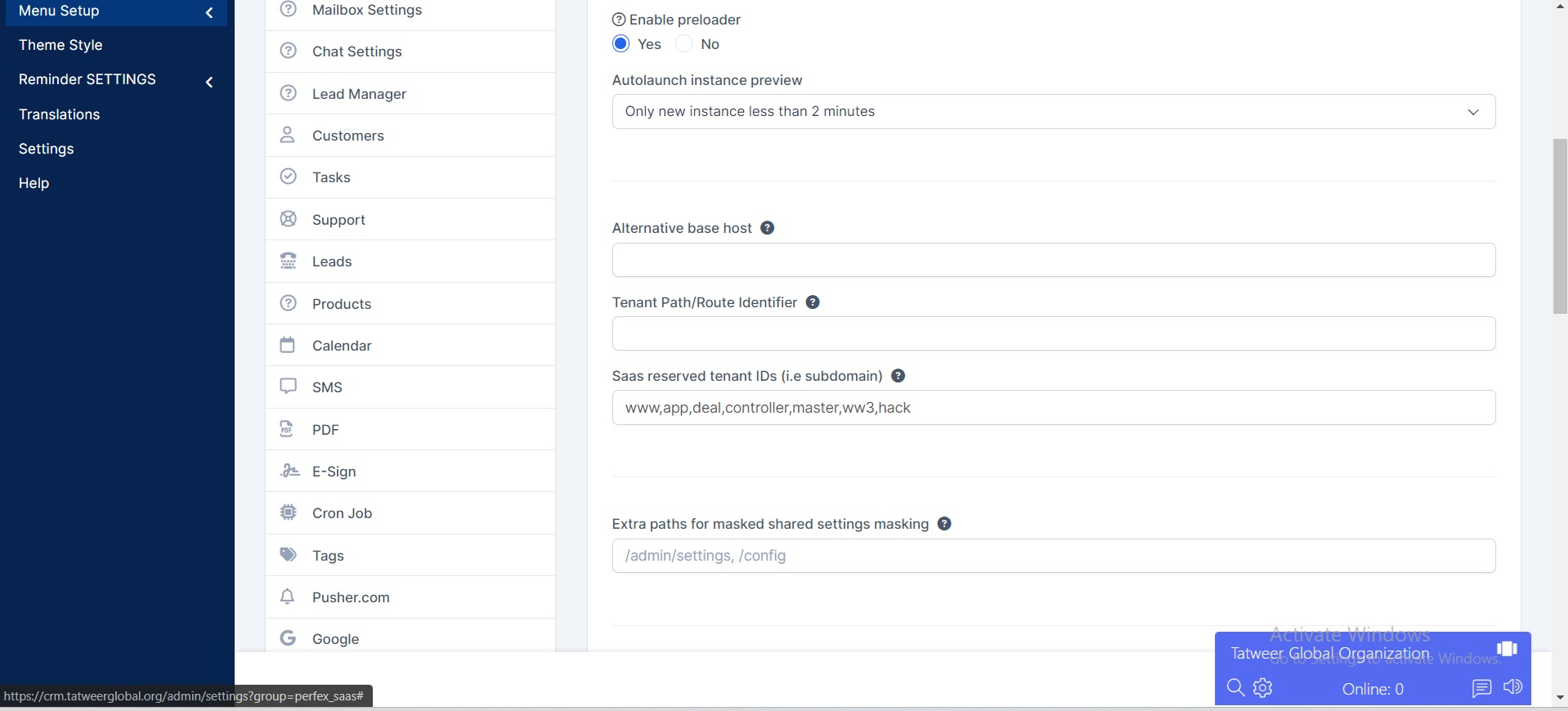
Task: Open Cron Job settings tab
Action: click(342, 513)
